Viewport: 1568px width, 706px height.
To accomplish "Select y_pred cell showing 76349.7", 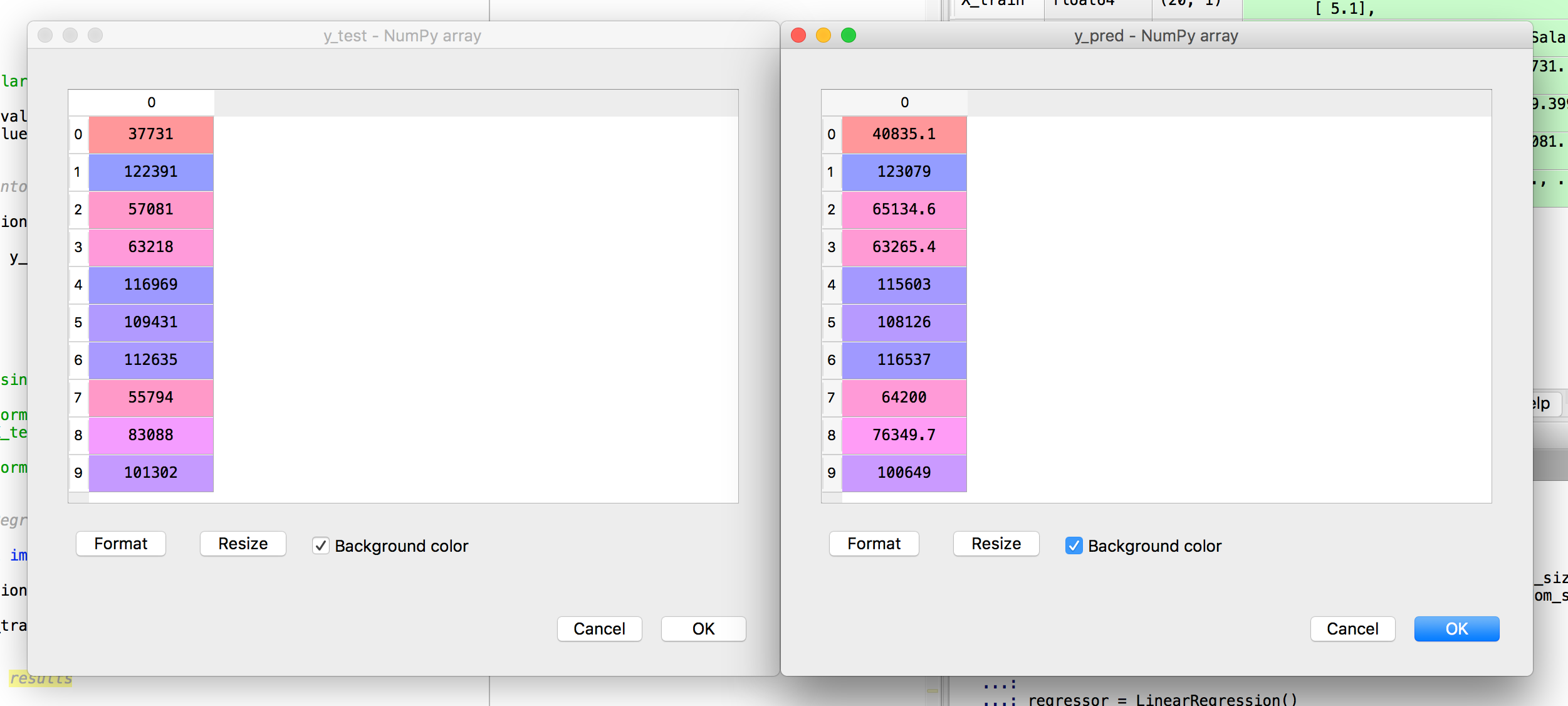I will pos(904,435).
